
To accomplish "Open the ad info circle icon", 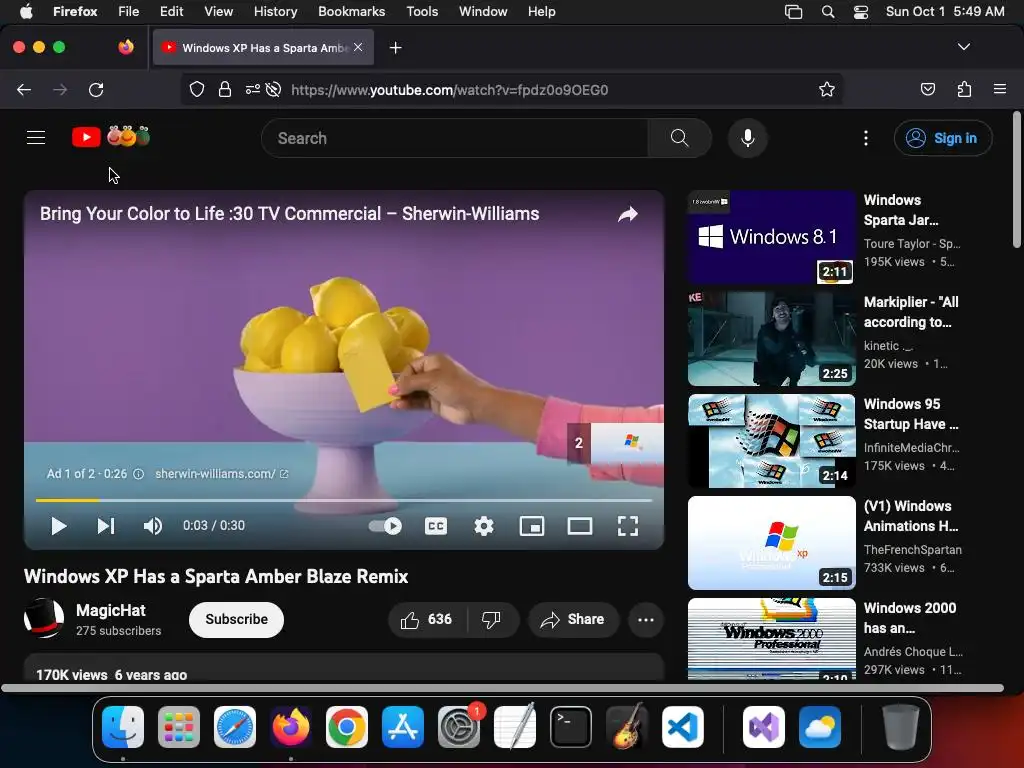I will click(138, 474).
